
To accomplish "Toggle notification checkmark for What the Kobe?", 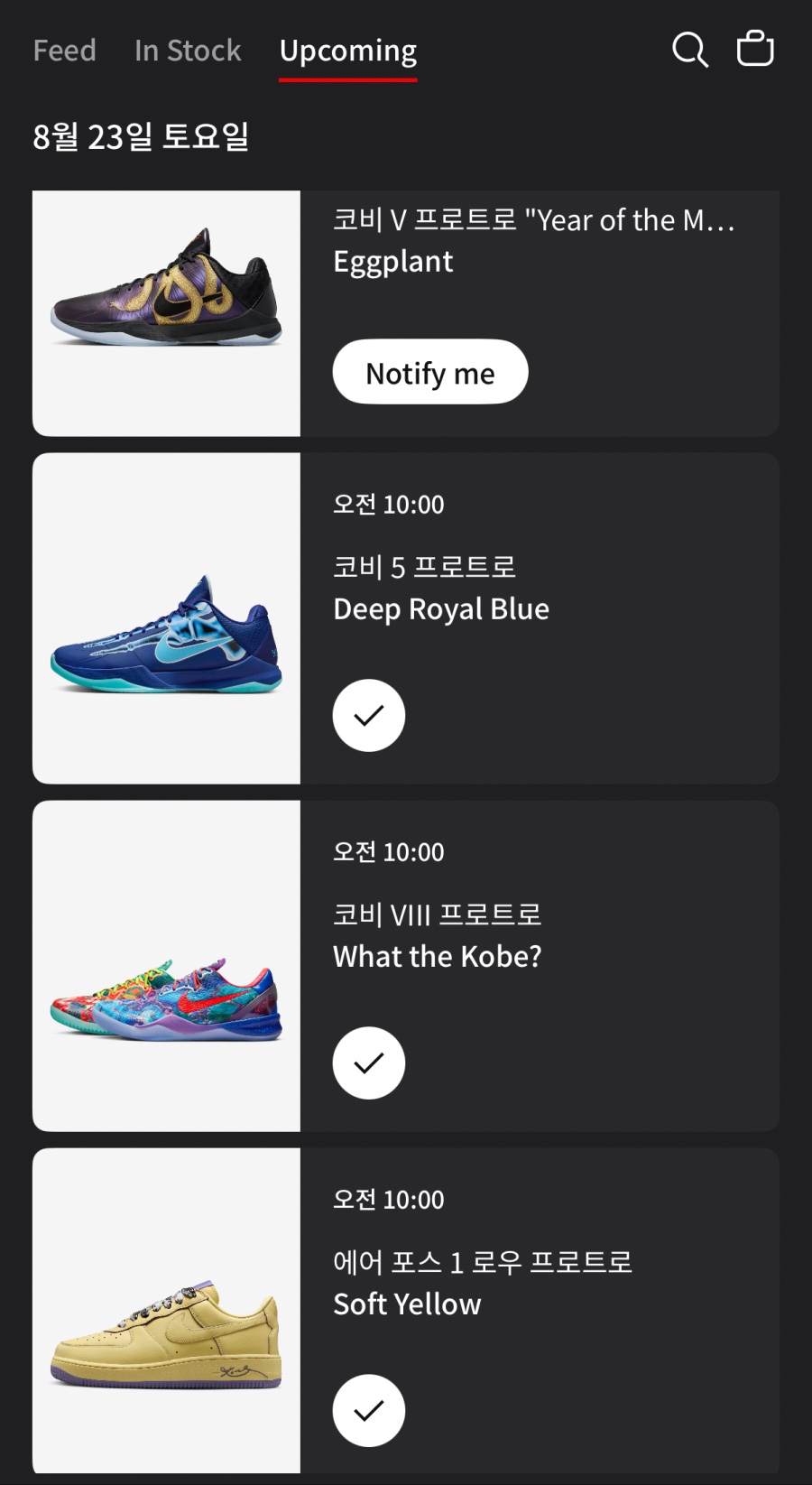I will point(369,1063).
